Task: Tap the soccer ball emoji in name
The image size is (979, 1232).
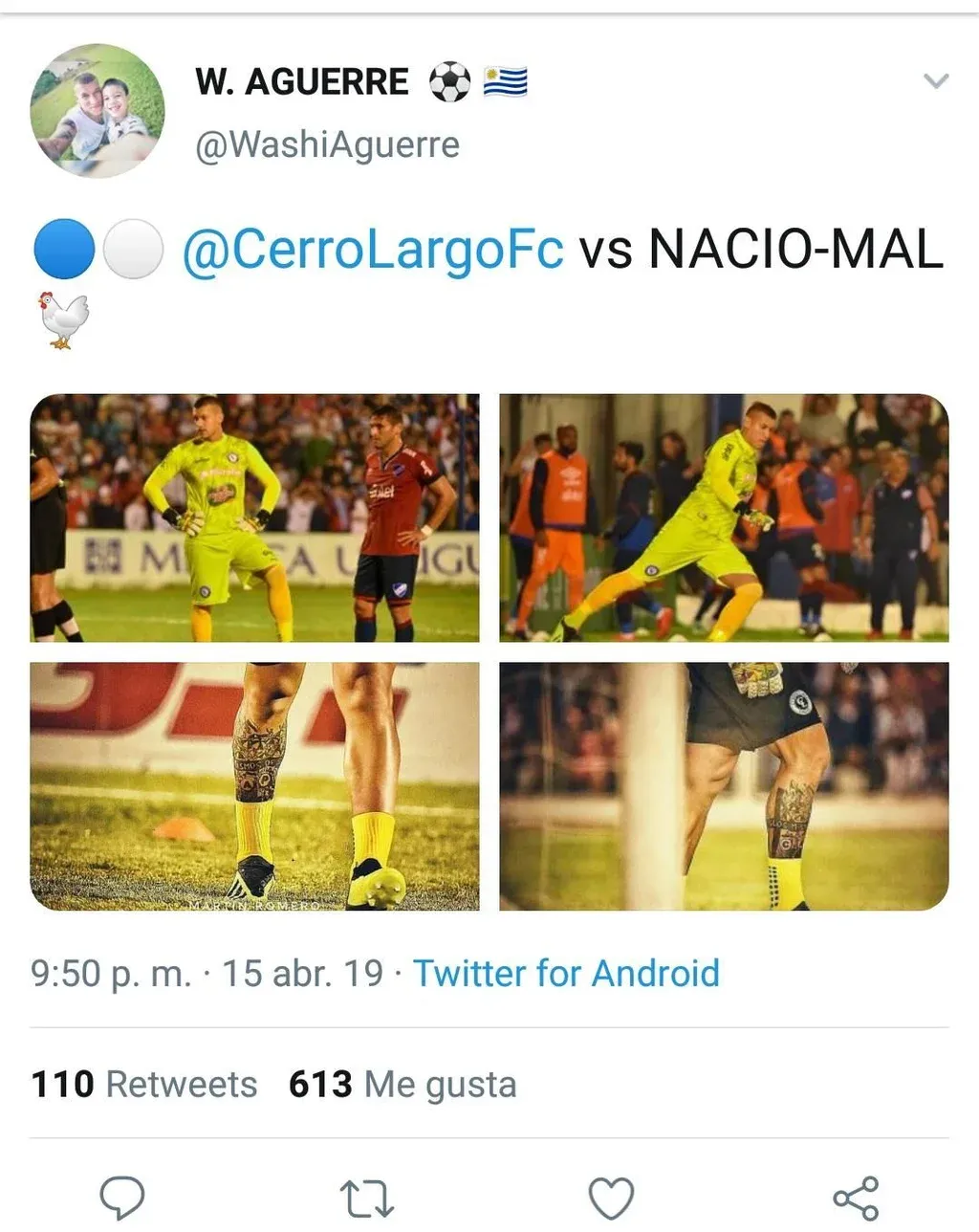Action: click(x=449, y=82)
